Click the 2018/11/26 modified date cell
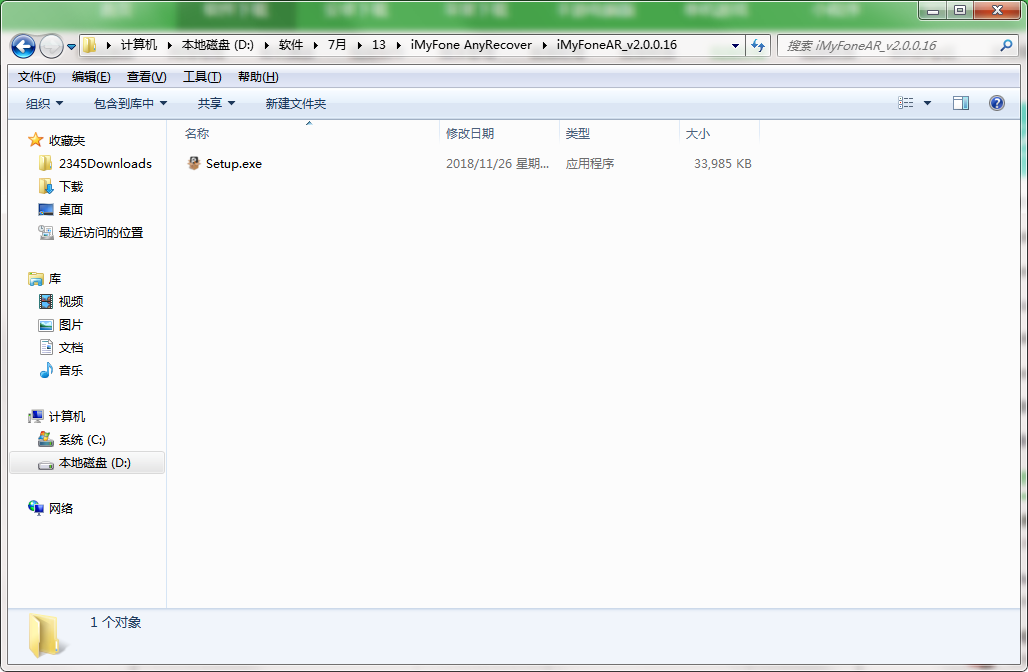The height and width of the screenshot is (672, 1028). (498, 164)
